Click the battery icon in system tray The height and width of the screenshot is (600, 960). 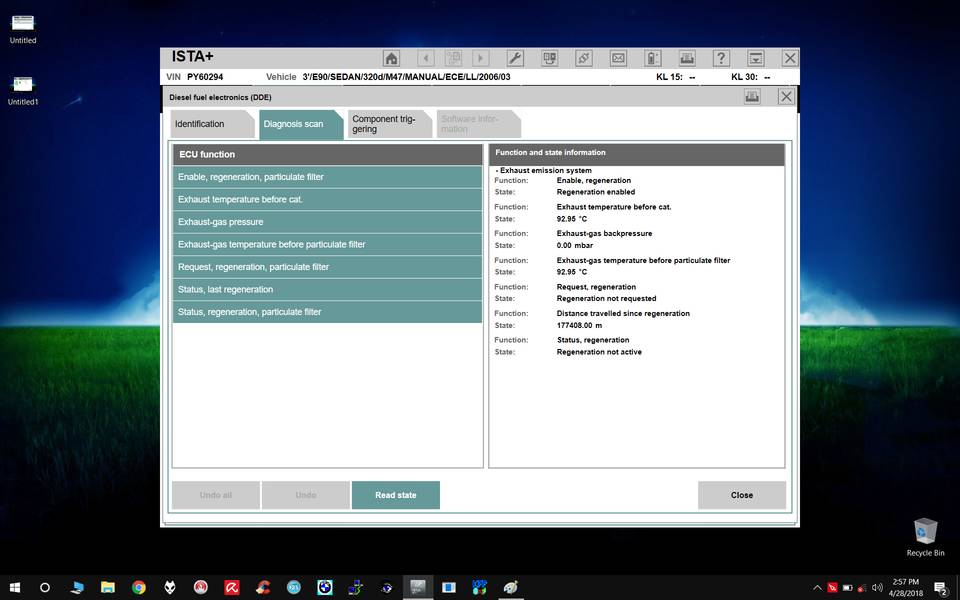click(x=847, y=588)
